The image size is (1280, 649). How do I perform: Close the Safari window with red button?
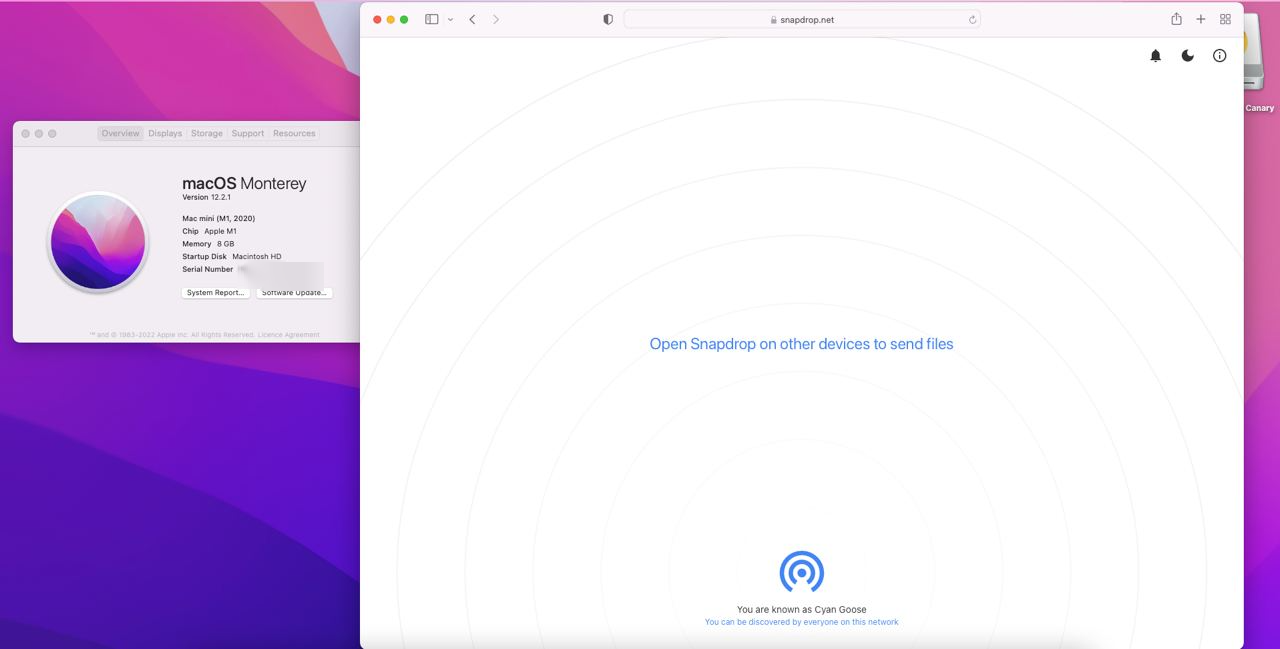pos(378,20)
